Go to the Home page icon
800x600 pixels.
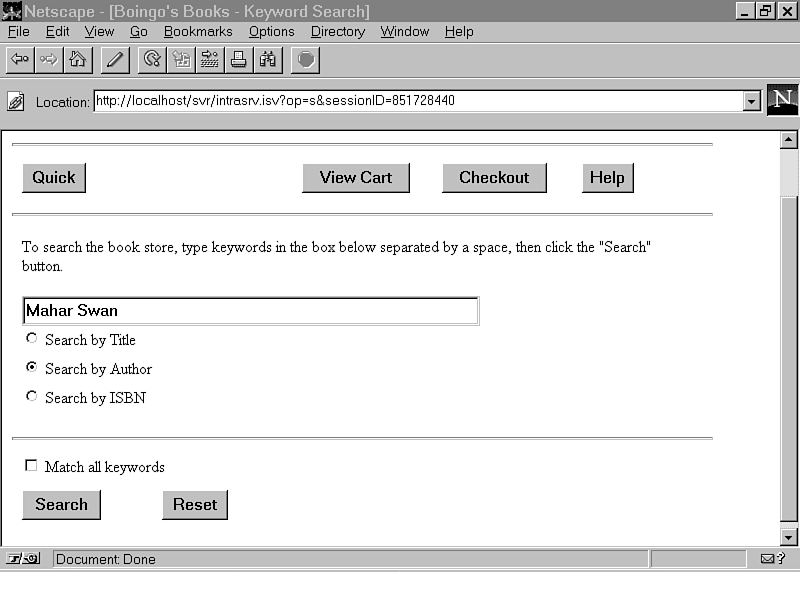pyautogui.click(x=78, y=60)
